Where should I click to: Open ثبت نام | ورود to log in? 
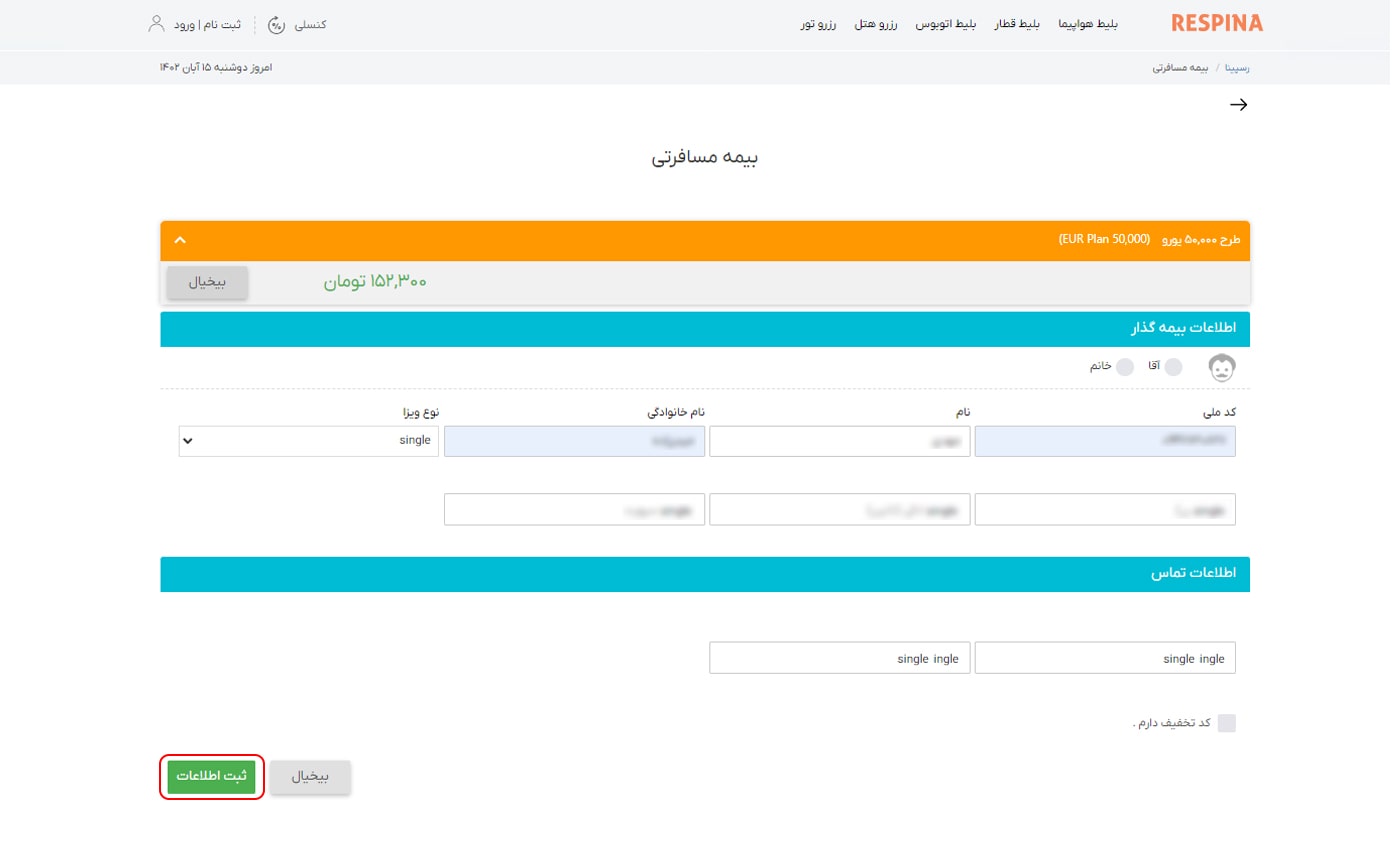[x=207, y=23]
